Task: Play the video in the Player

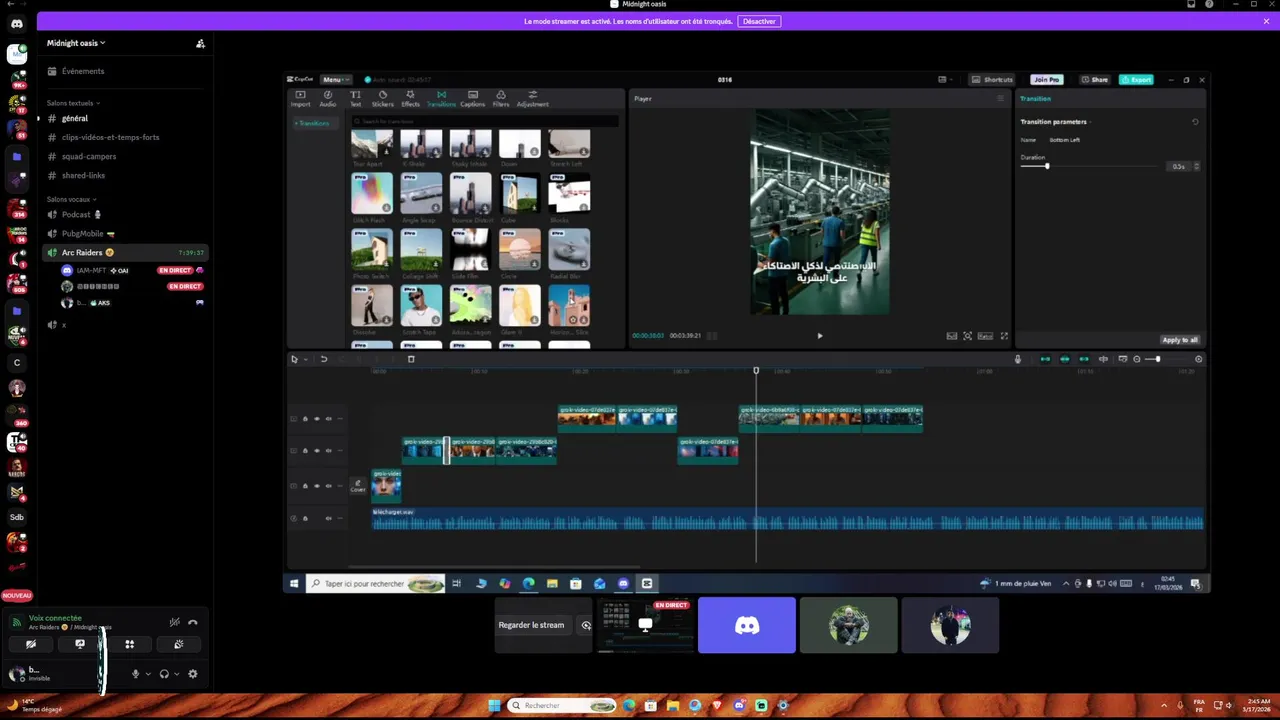Action: click(x=820, y=336)
